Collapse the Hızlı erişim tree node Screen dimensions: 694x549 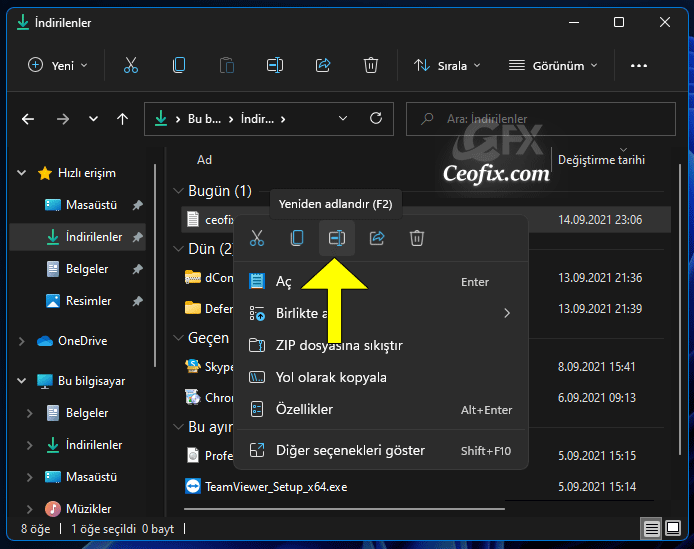pos(22,173)
